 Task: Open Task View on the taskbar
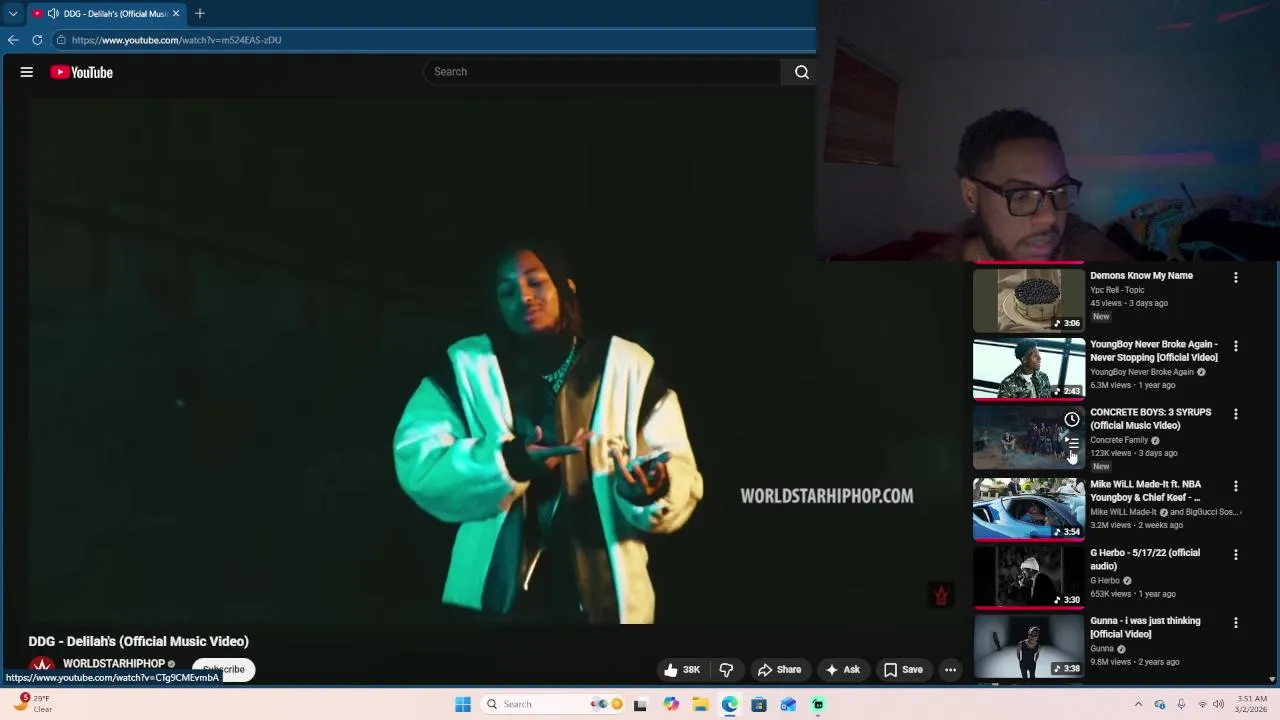pyautogui.click(x=640, y=704)
